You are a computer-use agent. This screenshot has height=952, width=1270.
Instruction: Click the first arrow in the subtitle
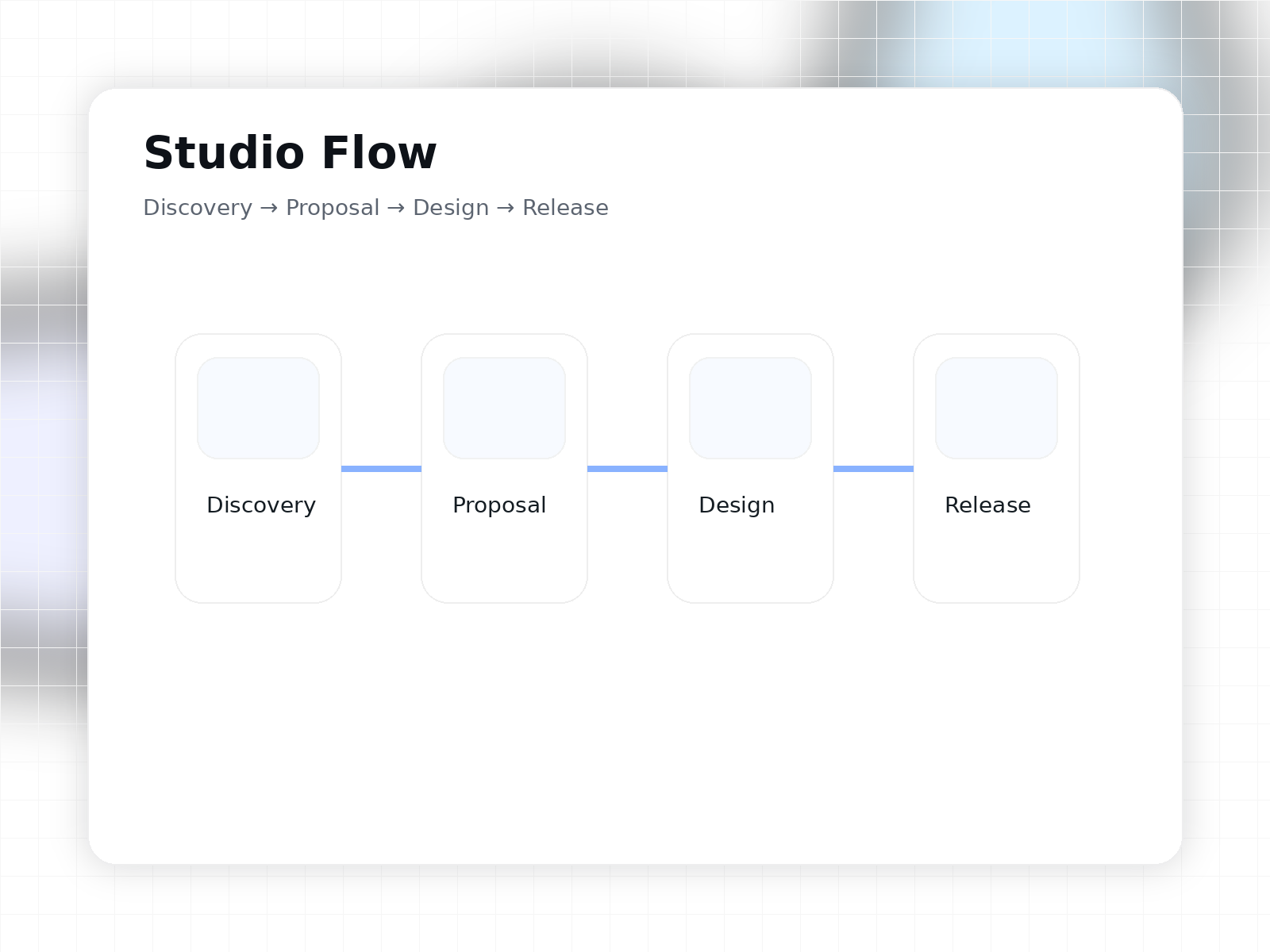[x=269, y=208]
